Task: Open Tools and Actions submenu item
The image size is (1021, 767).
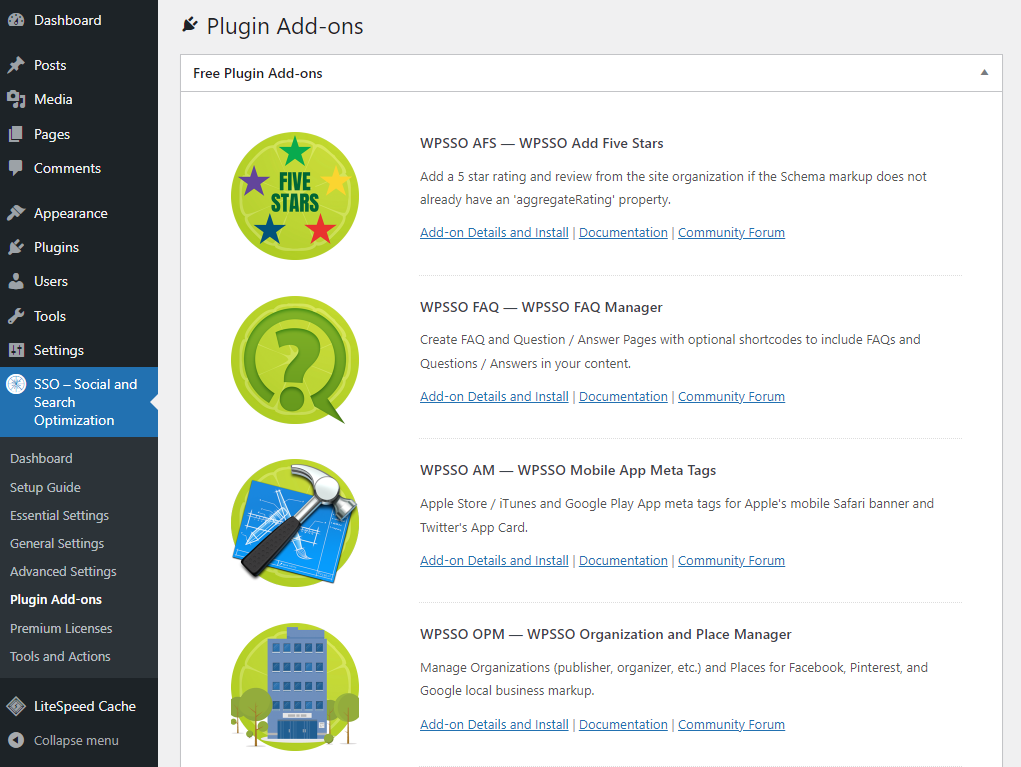Action: [x=60, y=656]
